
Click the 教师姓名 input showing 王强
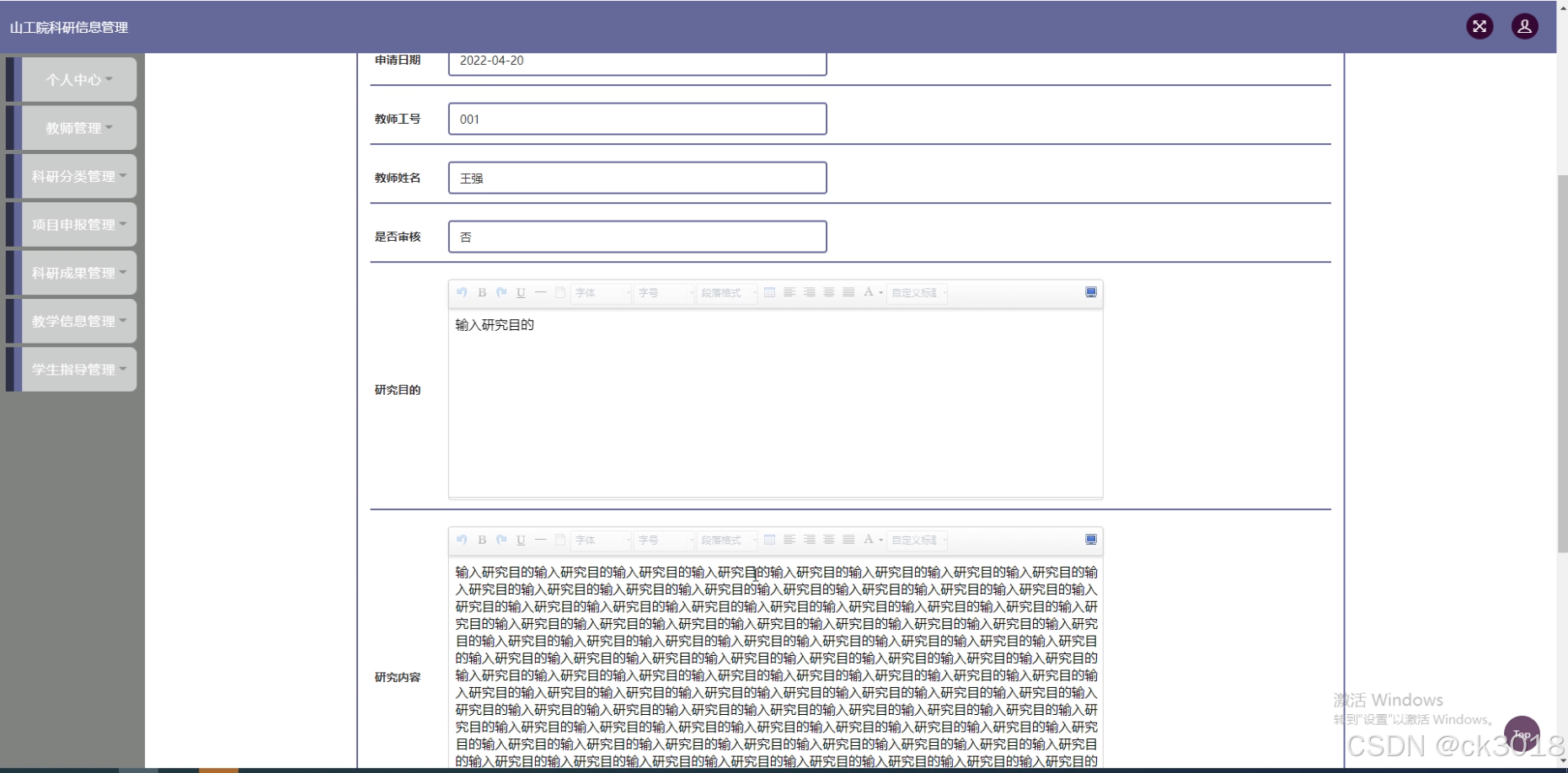(x=637, y=178)
